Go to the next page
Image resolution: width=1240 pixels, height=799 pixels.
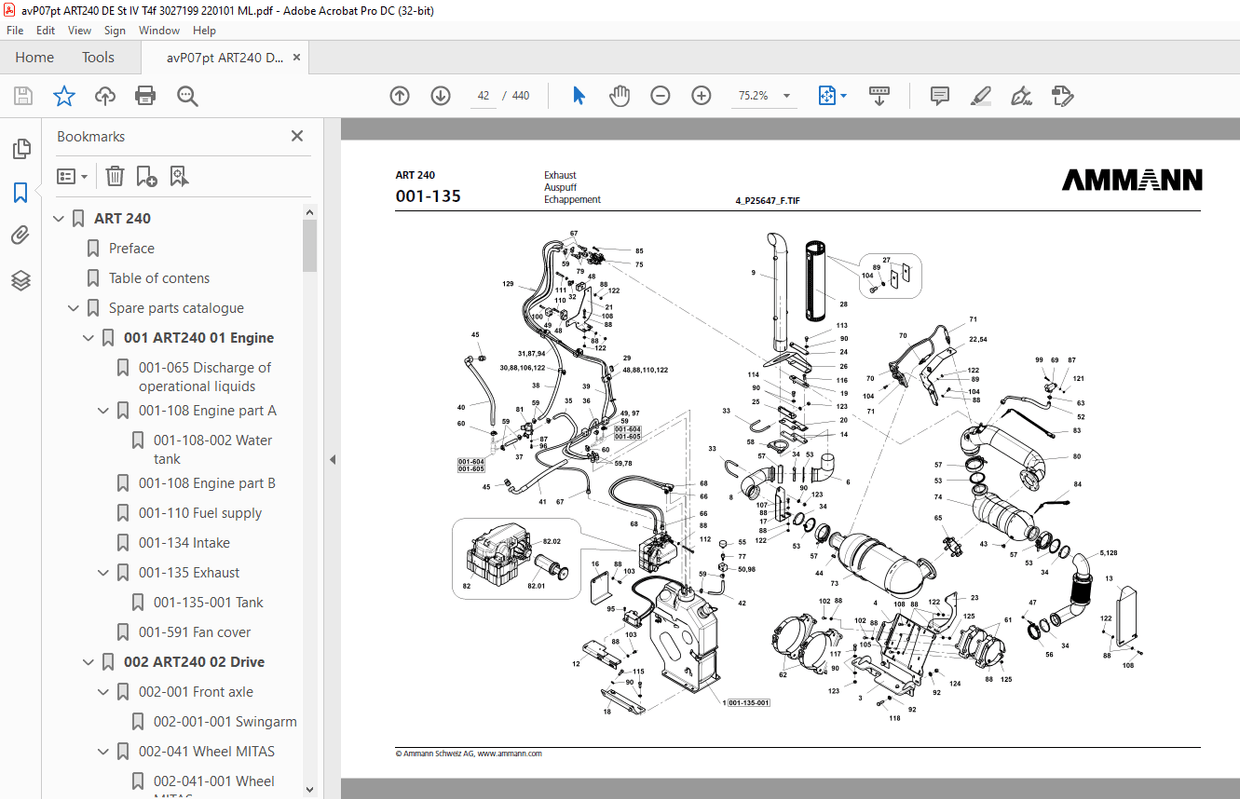click(x=440, y=95)
